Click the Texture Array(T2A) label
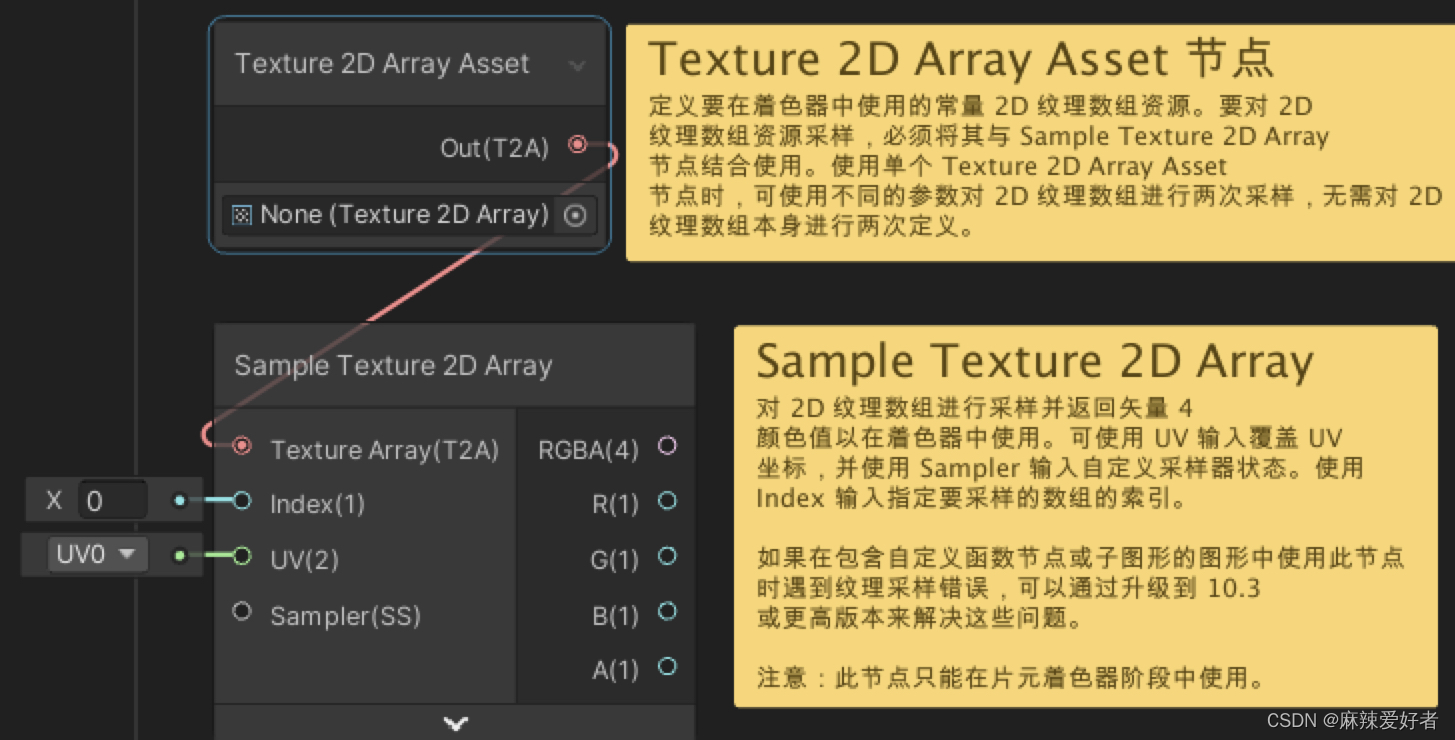Image resolution: width=1455 pixels, height=740 pixels. pyautogui.click(x=384, y=450)
